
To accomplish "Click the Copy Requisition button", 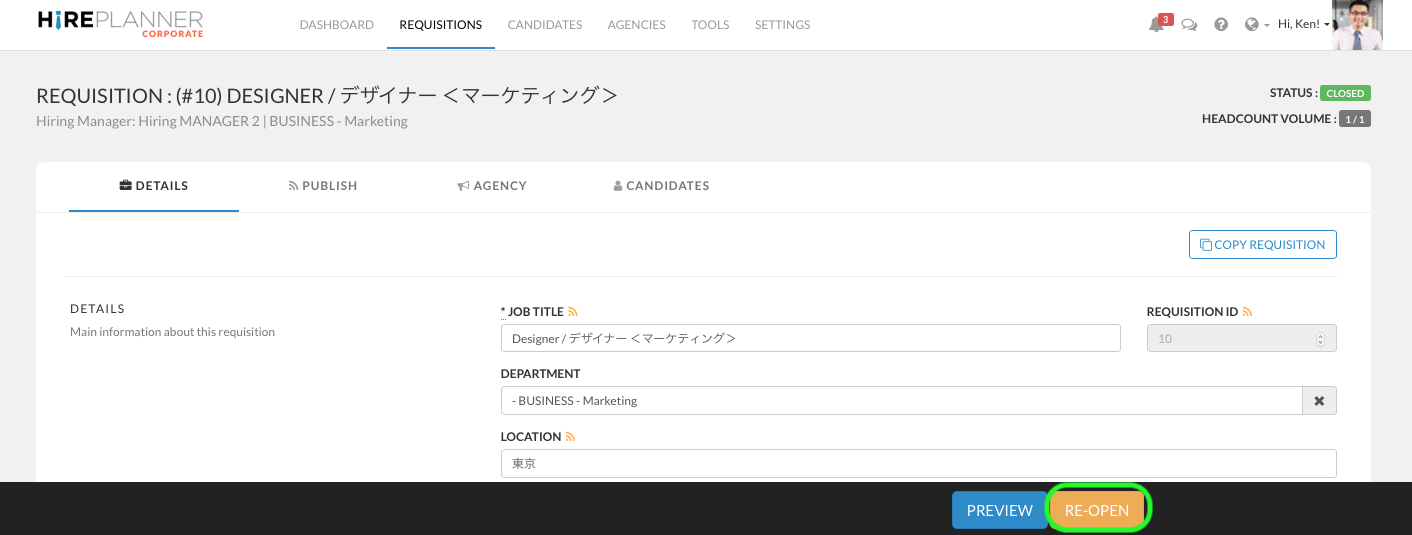I will click(1263, 245).
